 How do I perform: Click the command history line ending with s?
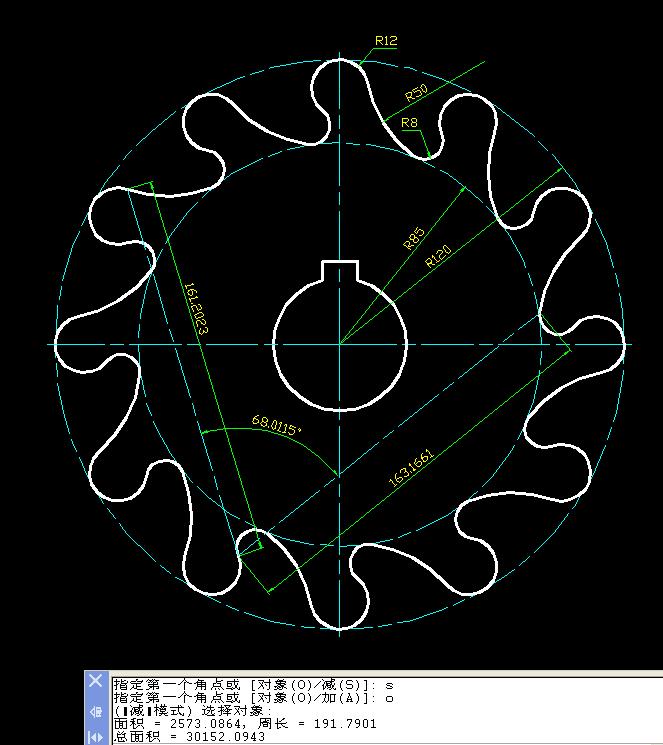pos(253,685)
